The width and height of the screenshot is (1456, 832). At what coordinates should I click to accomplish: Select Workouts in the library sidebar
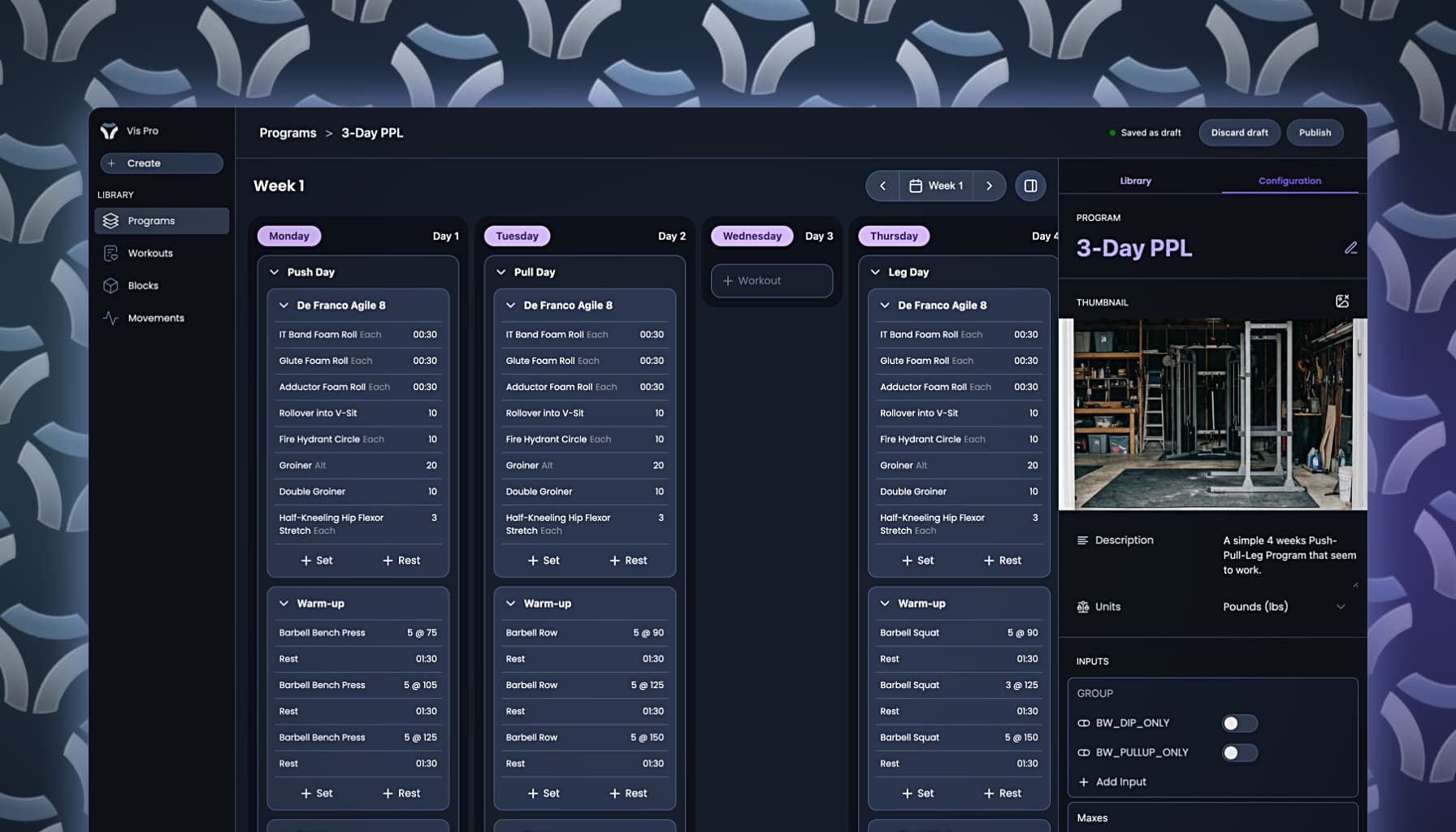click(149, 253)
